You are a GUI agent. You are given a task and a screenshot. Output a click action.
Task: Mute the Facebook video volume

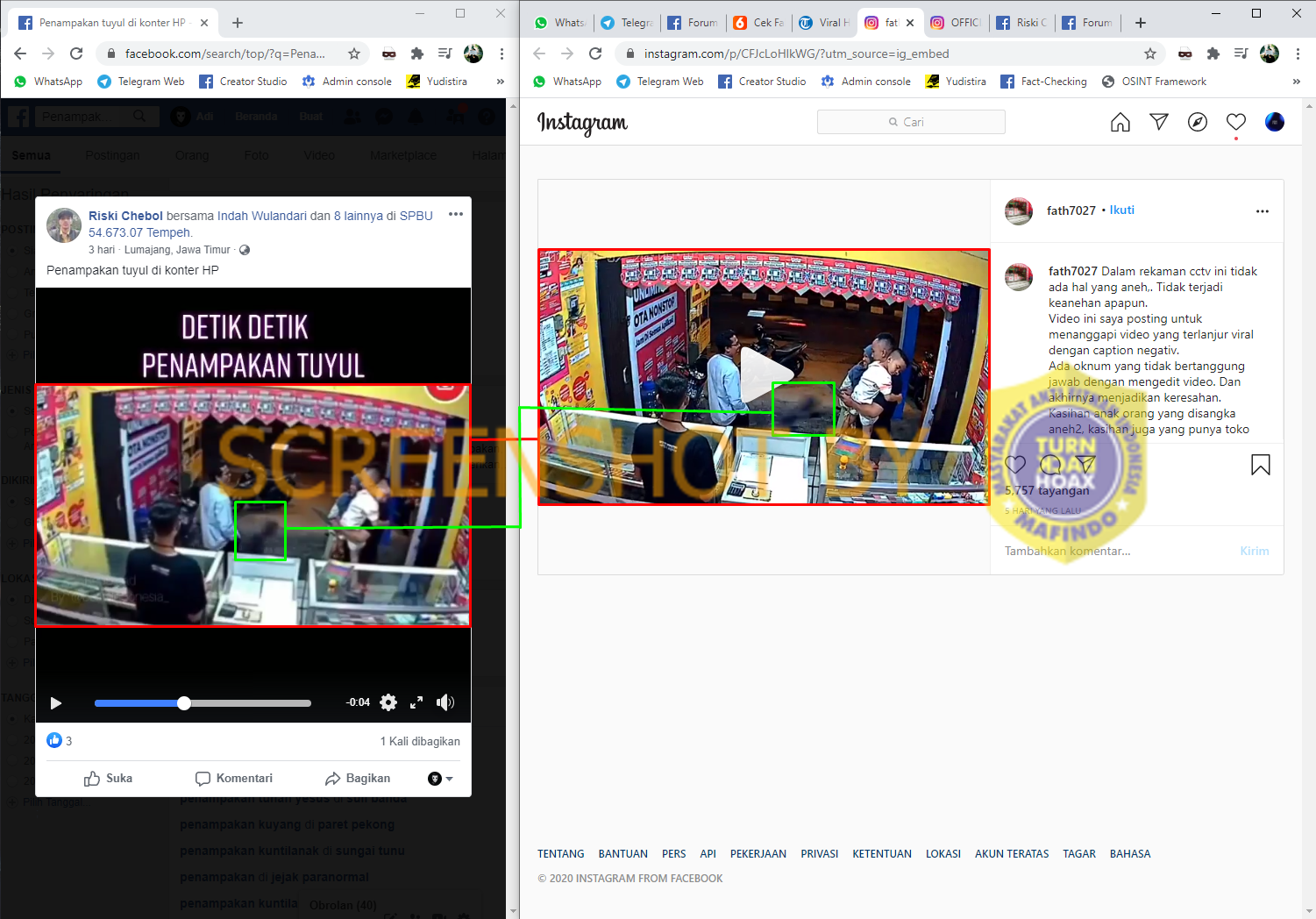445,702
